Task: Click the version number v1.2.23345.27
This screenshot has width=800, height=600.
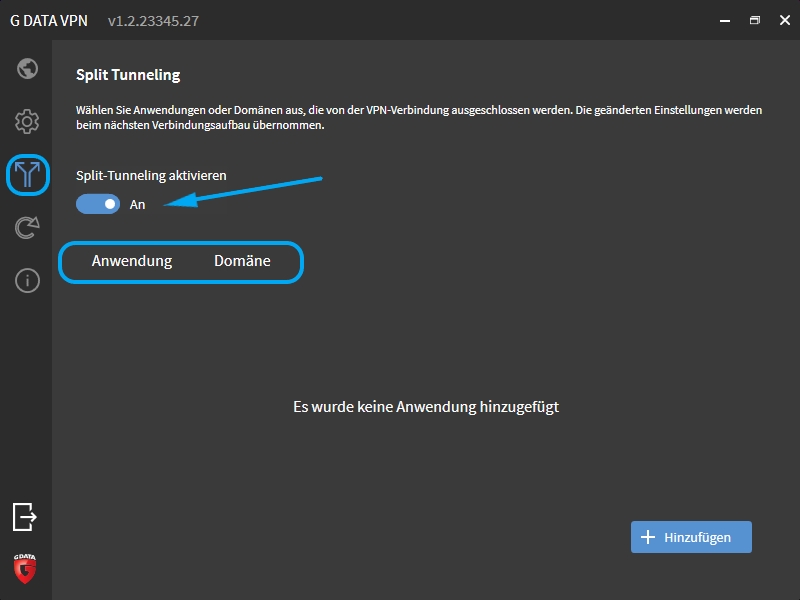Action: 153,21
